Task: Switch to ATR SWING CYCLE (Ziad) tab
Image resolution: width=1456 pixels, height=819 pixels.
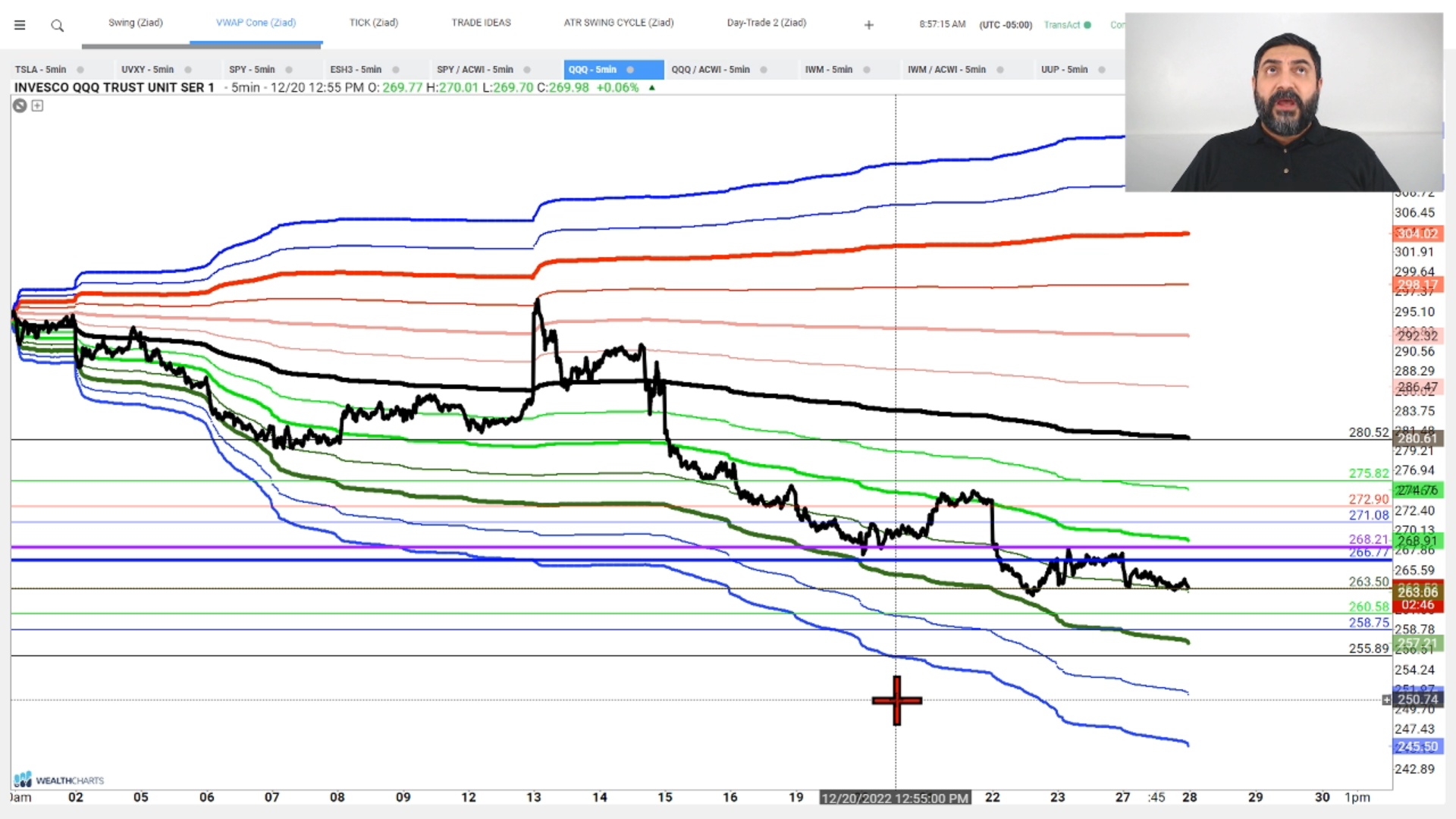Action: pos(619,23)
